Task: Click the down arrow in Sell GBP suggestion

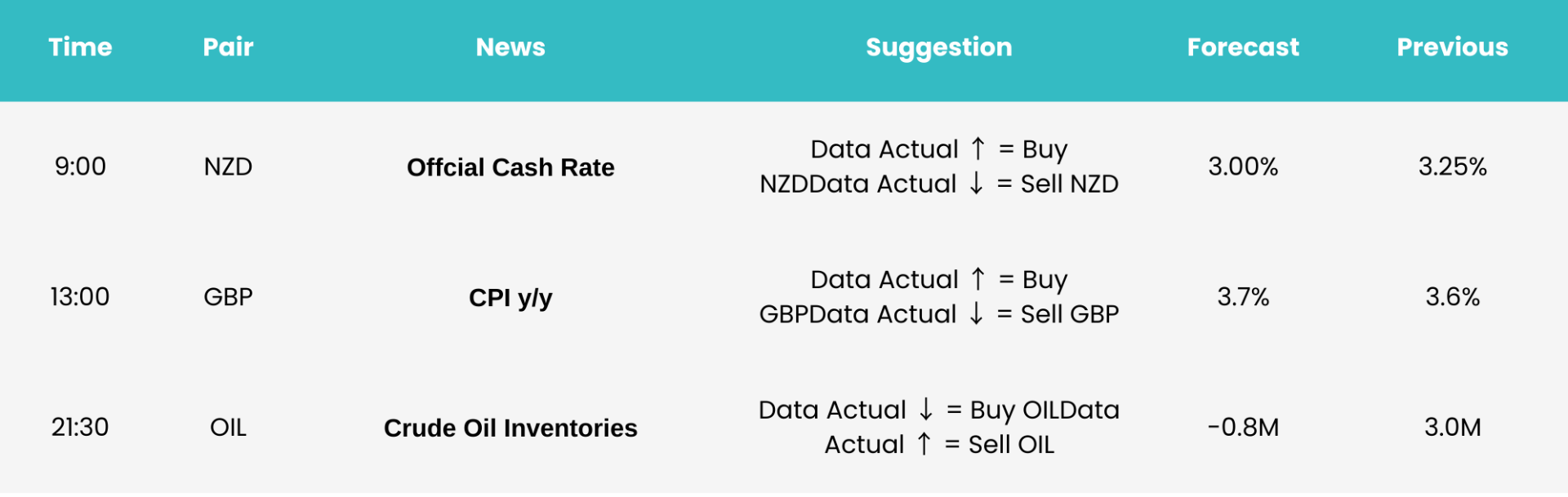Action: 976,313
